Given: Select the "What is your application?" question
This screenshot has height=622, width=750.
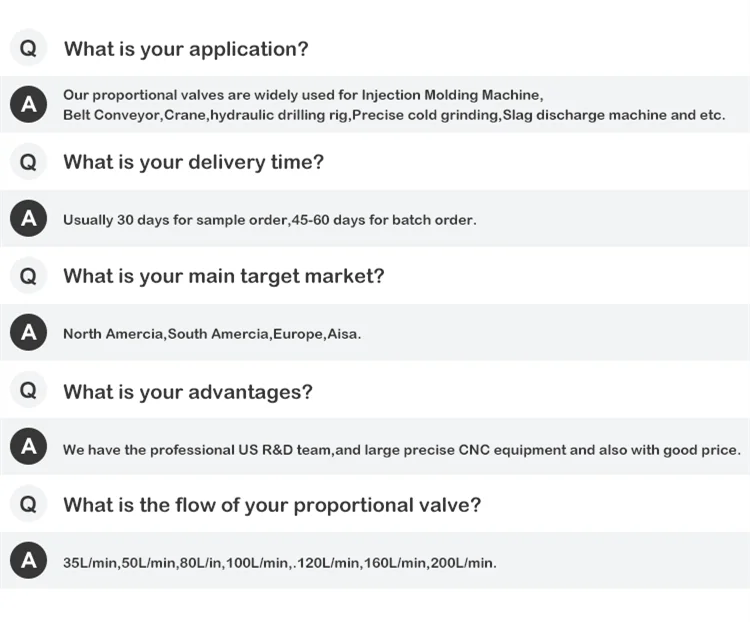Looking at the screenshot, I should (186, 49).
